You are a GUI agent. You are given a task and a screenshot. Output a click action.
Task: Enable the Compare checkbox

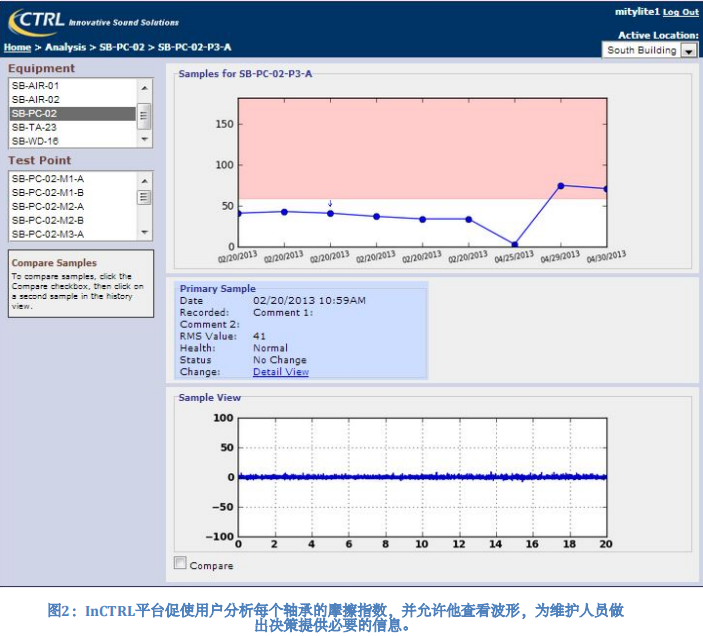pyautogui.click(x=181, y=563)
